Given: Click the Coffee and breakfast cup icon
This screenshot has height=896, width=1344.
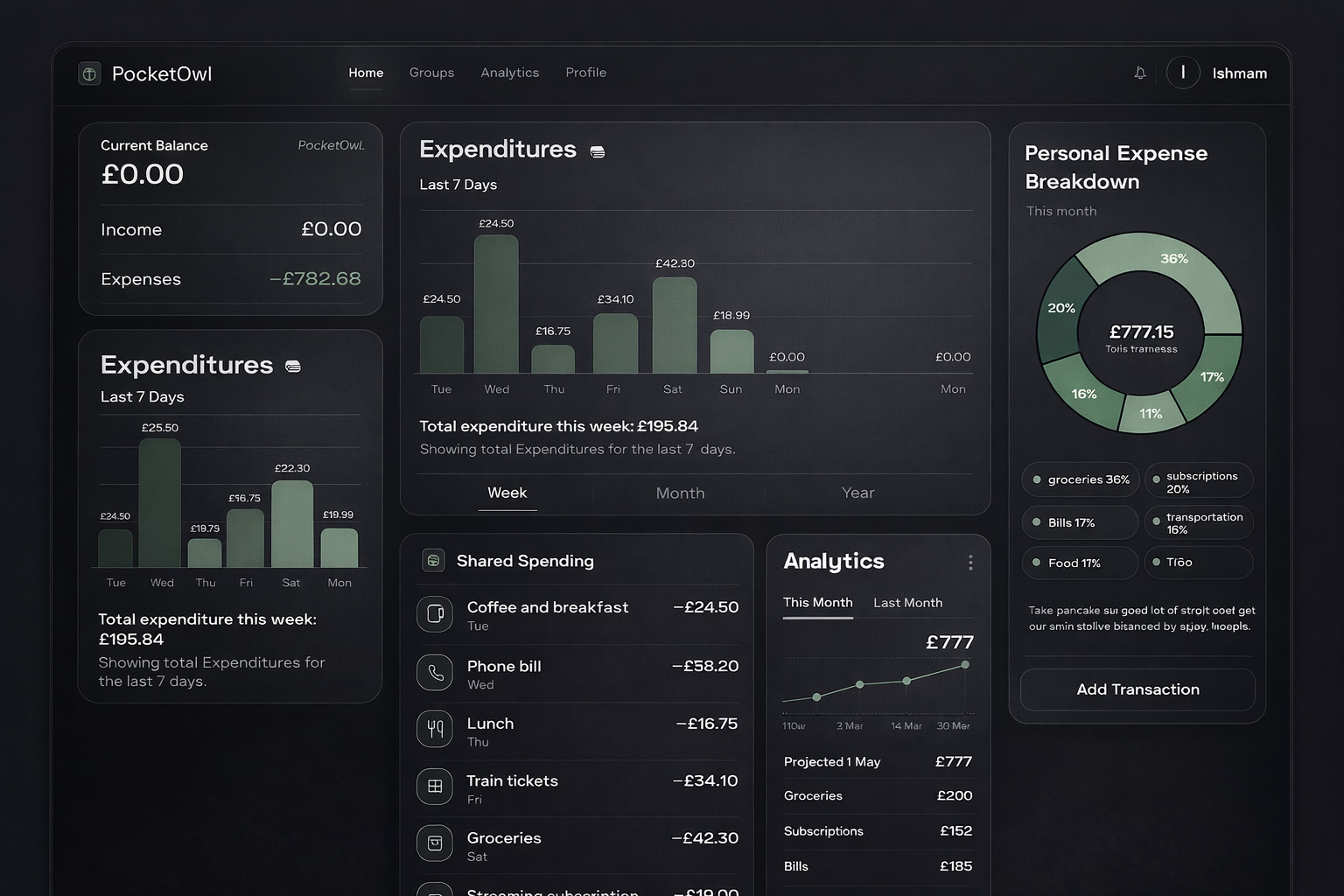Looking at the screenshot, I should 435,614.
